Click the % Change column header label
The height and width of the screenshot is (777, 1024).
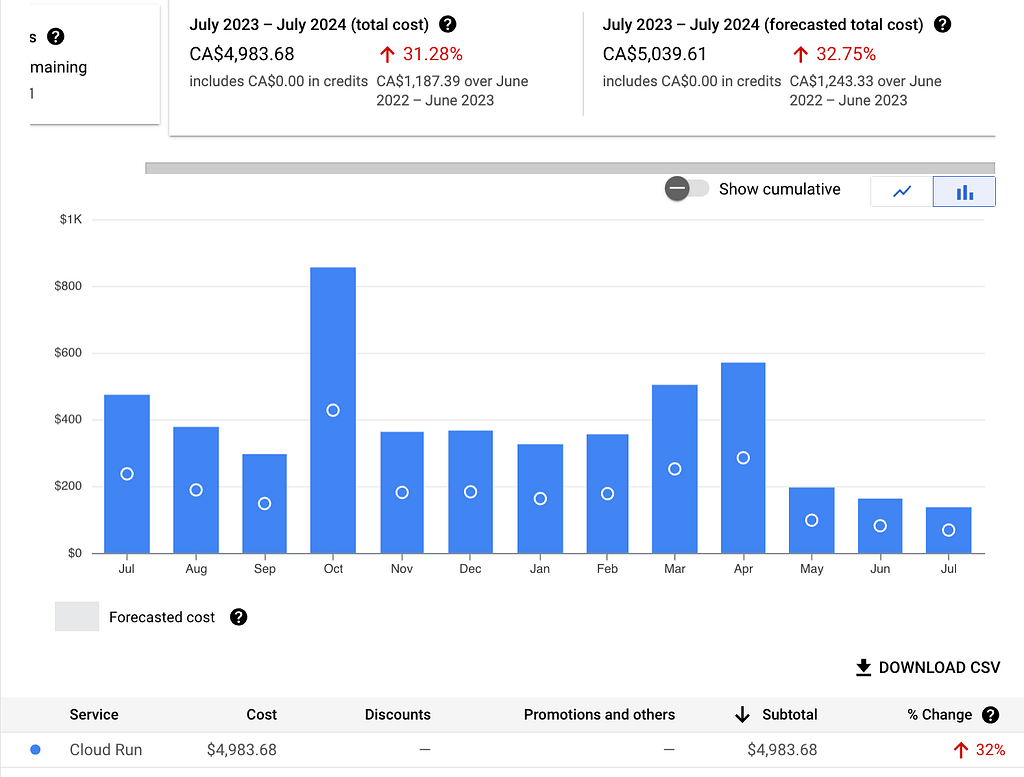[940, 715]
